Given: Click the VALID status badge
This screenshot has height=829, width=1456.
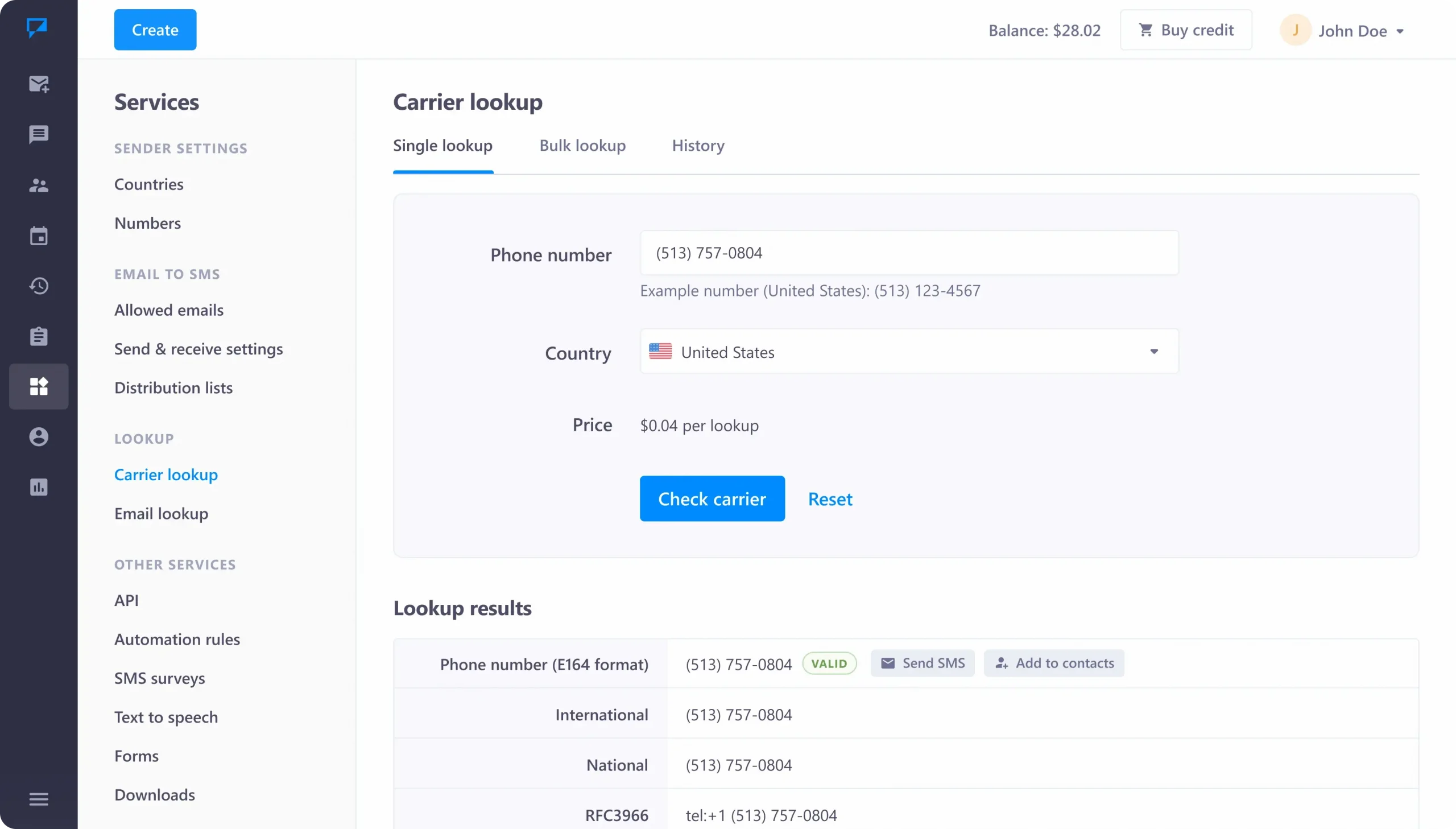Looking at the screenshot, I should pos(829,663).
